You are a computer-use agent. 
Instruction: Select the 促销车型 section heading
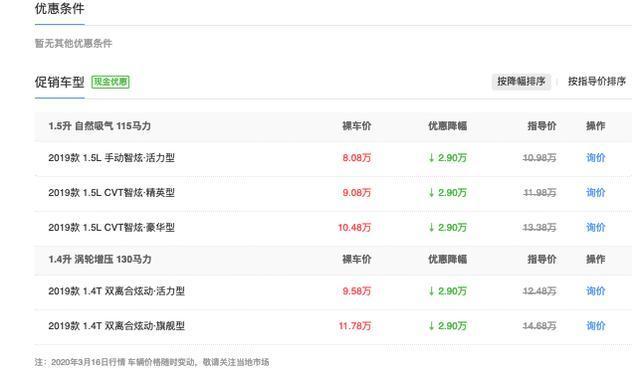(x=60, y=82)
